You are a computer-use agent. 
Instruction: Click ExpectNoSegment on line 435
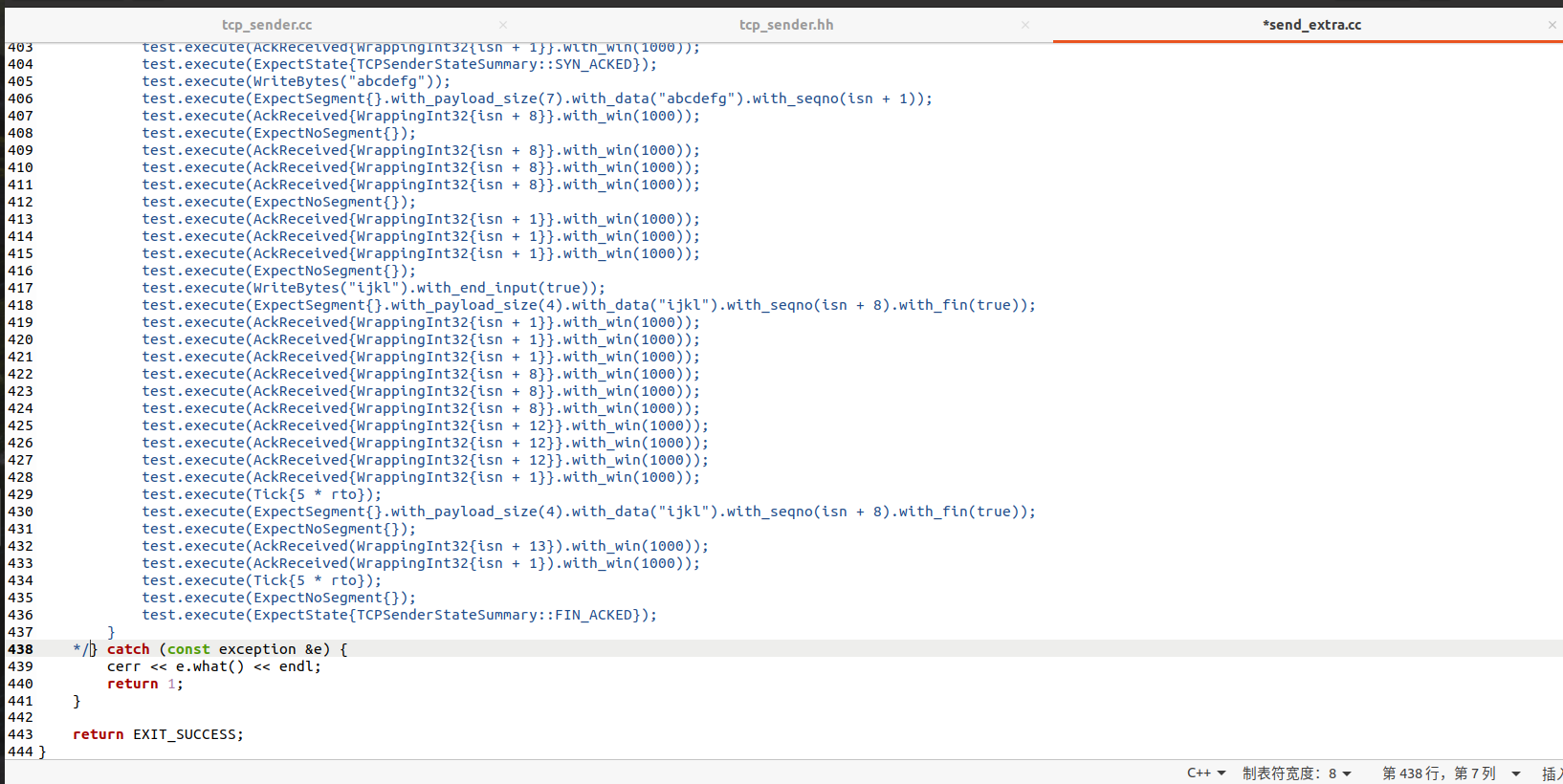coord(278,598)
